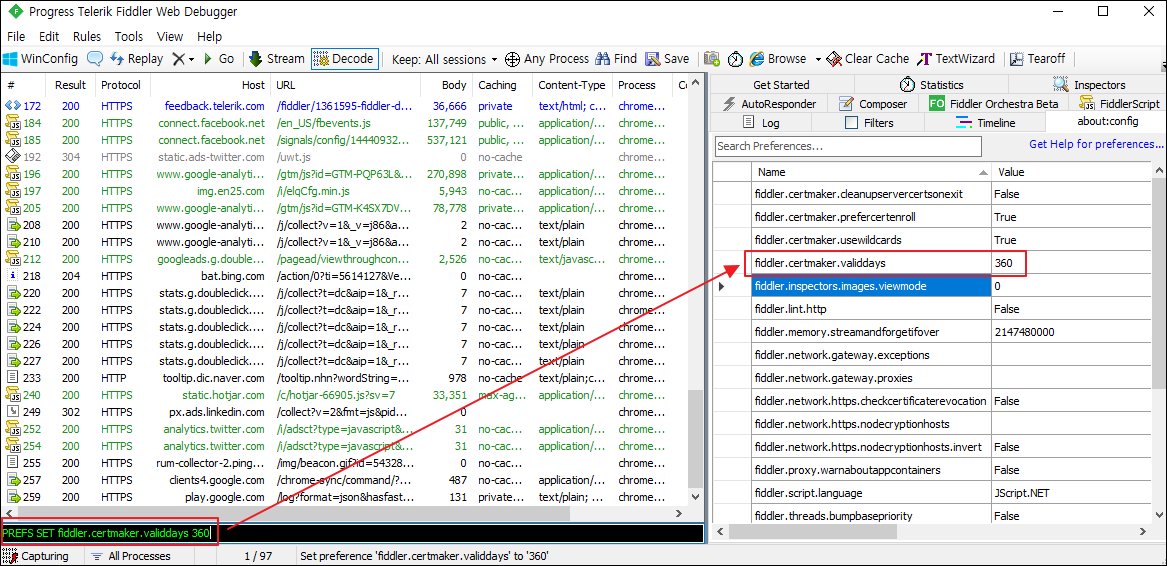Switch to the Get Started tab
The height and width of the screenshot is (566, 1167).
[x=781, y=85]
